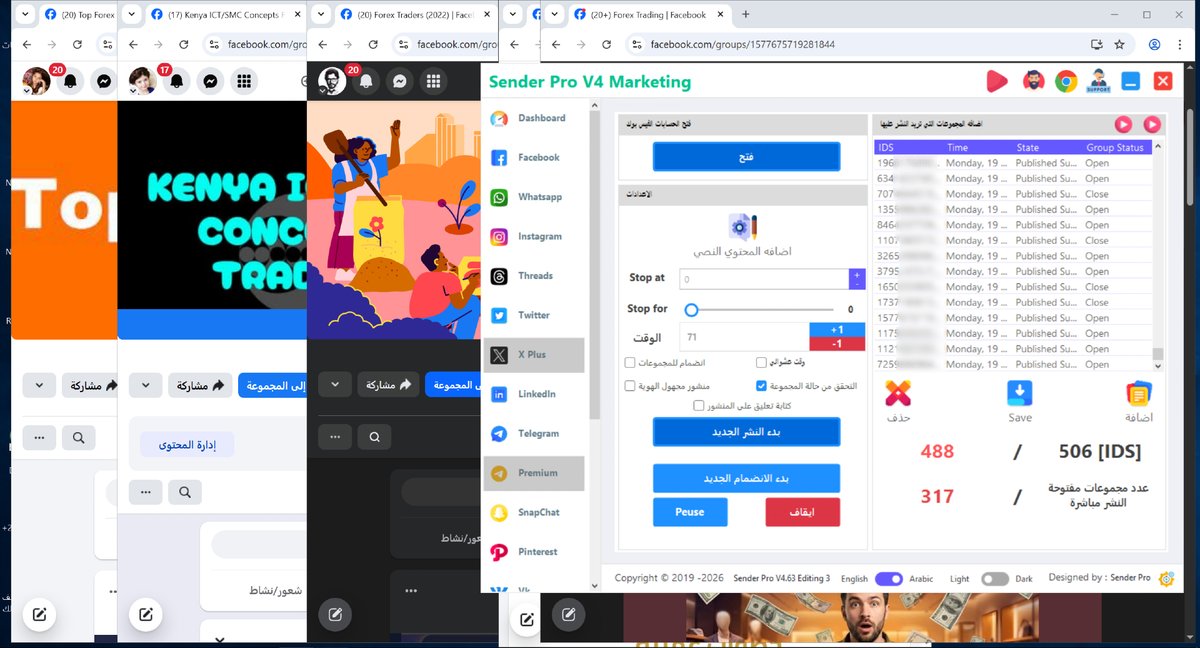Viewport: 1200px width, 648px height.
Task: Open Chrome three-dot menu in Forex Trading window
Action: [x=1182, y=45]
